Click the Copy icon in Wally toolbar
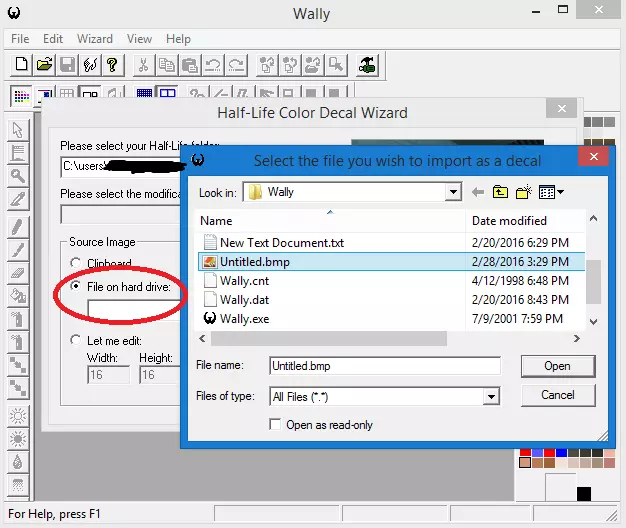Screen dimensions: 626x528 pyautogui.click(x=166, y=65)
